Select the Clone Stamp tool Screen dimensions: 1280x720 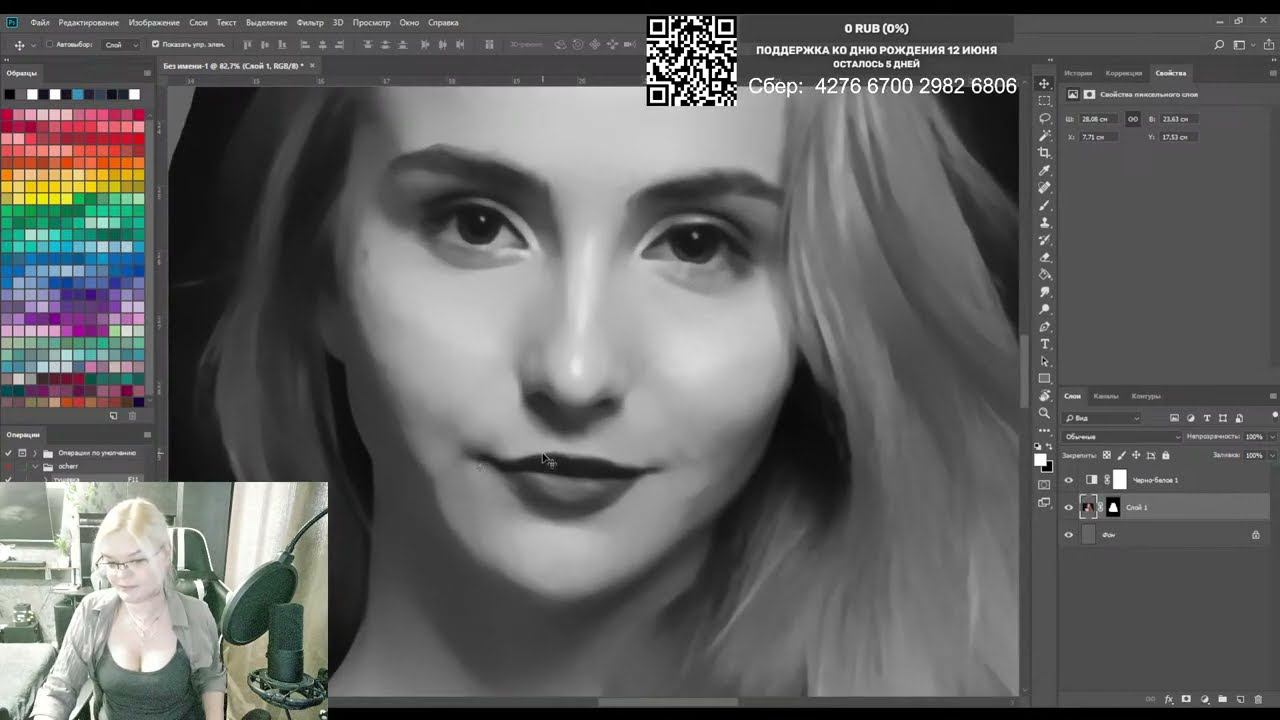(1045, 222)
